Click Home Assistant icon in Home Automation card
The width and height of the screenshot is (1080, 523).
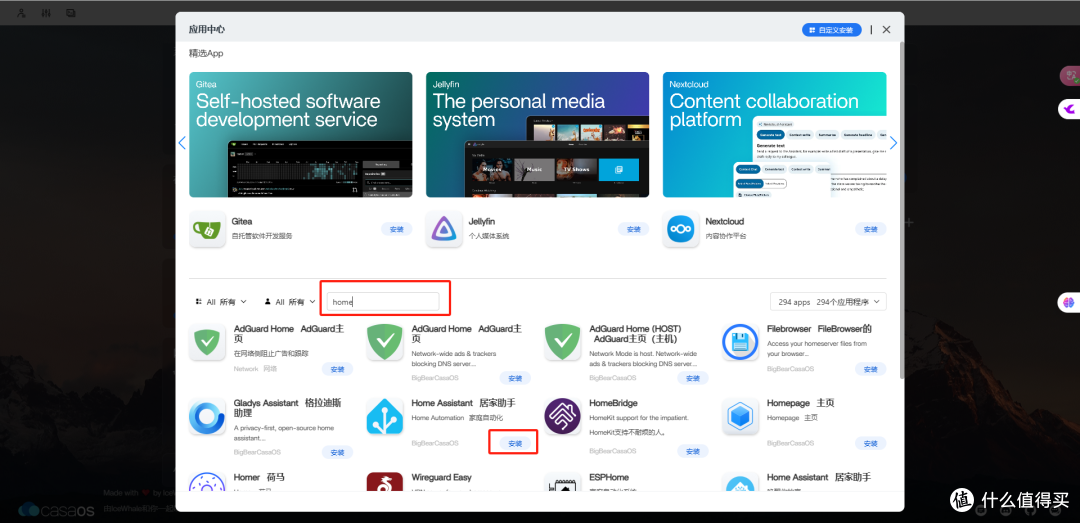(385, 416)
